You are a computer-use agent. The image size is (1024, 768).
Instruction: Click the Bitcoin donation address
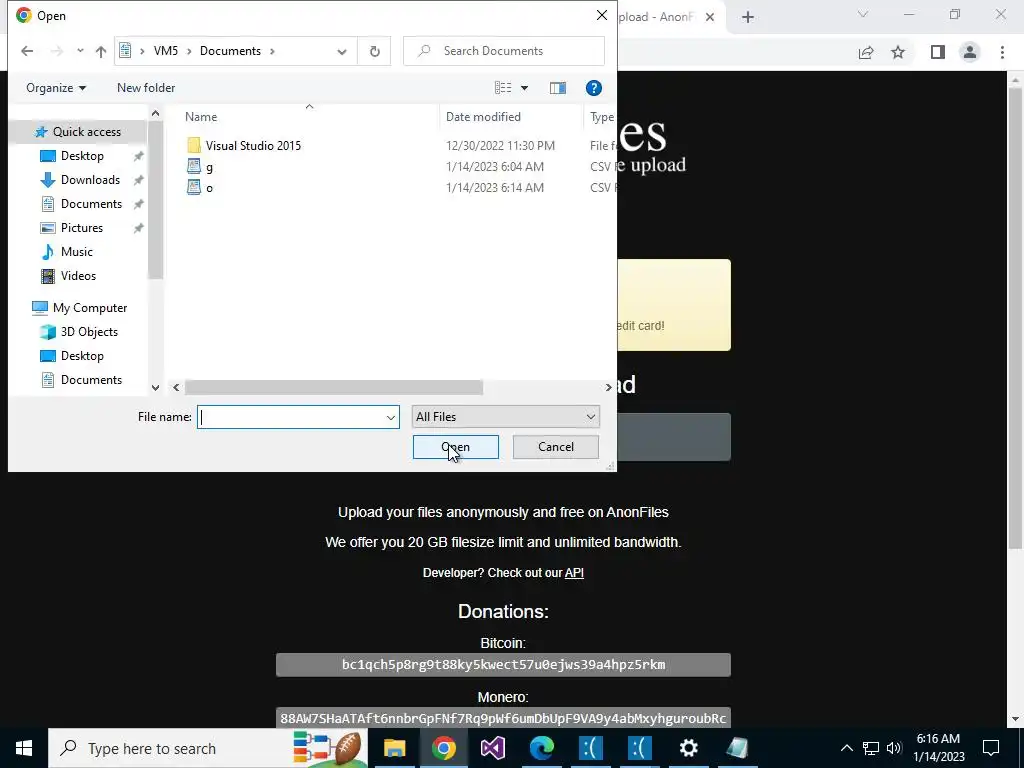pos(503,665)
